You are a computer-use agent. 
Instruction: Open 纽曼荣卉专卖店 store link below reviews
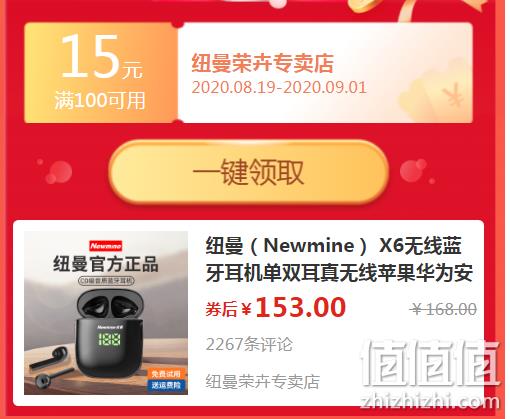(263, 382)
